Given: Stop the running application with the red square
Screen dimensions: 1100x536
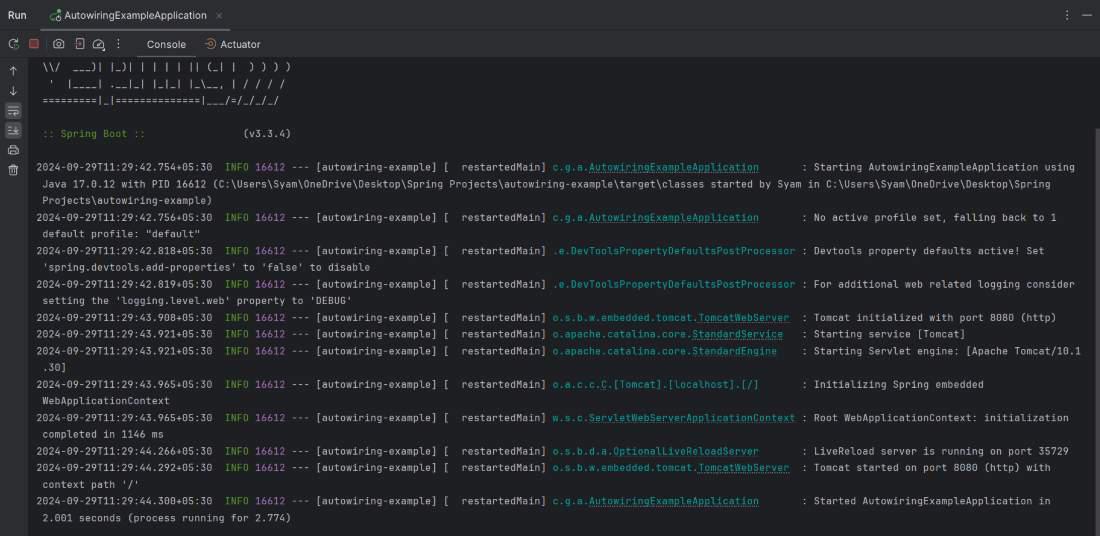Looking at the screenshot, I should [34, 44].
